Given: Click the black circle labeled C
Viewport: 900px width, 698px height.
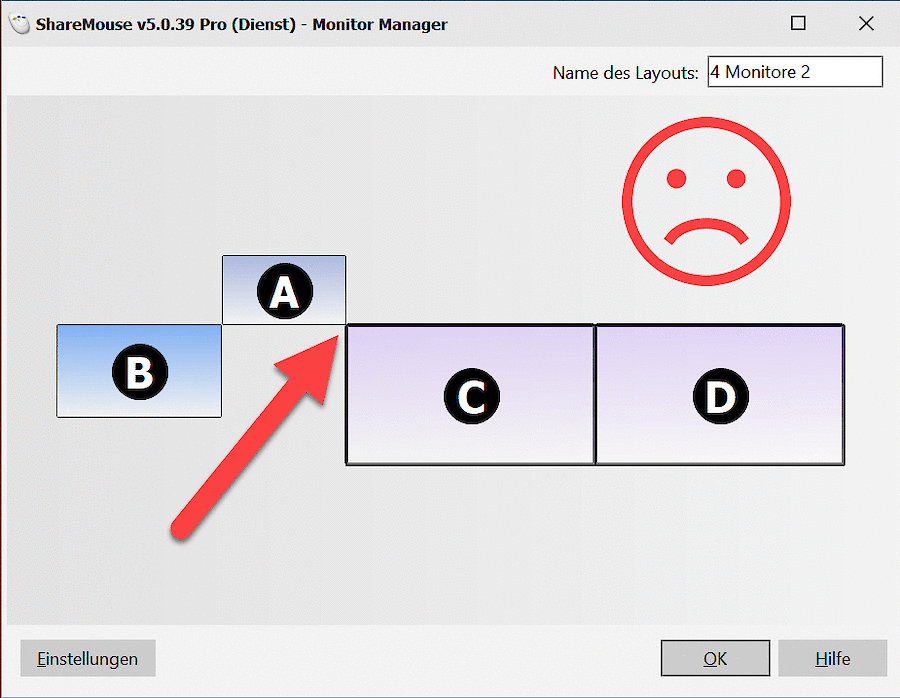Looking at the screenshot, I should pyautogui.click(x=472, y=396).
